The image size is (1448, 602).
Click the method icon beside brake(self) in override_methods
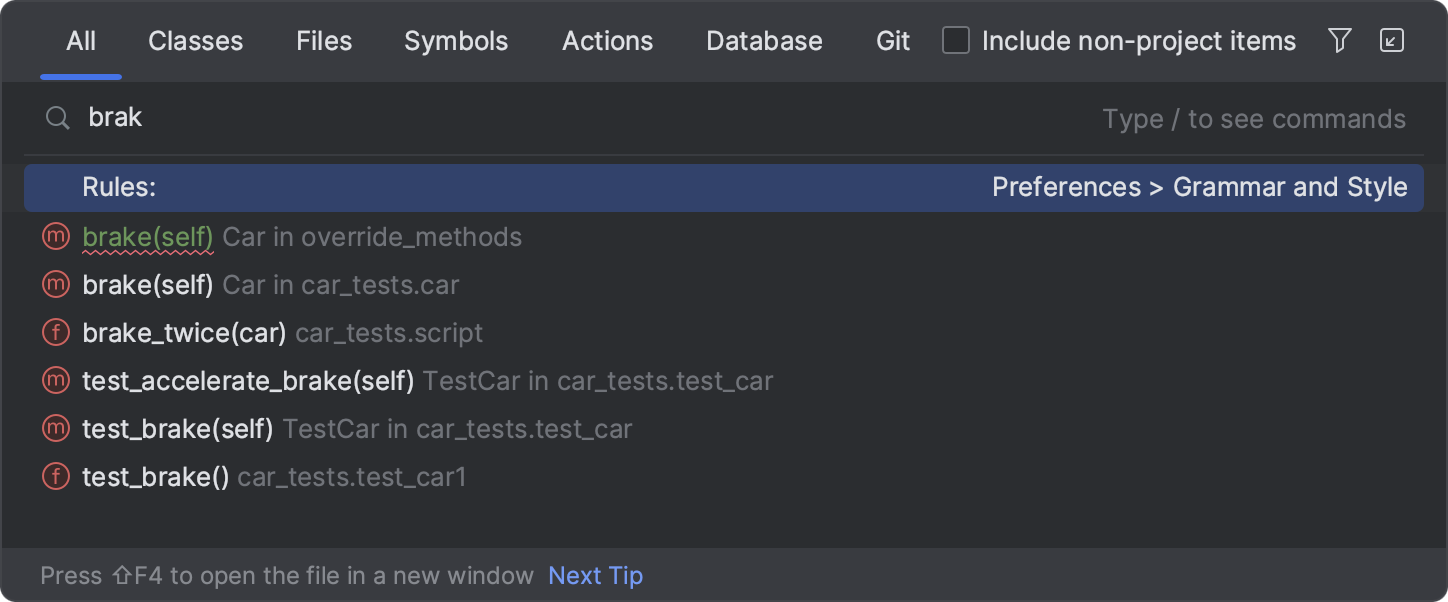(x=55, y=236)
